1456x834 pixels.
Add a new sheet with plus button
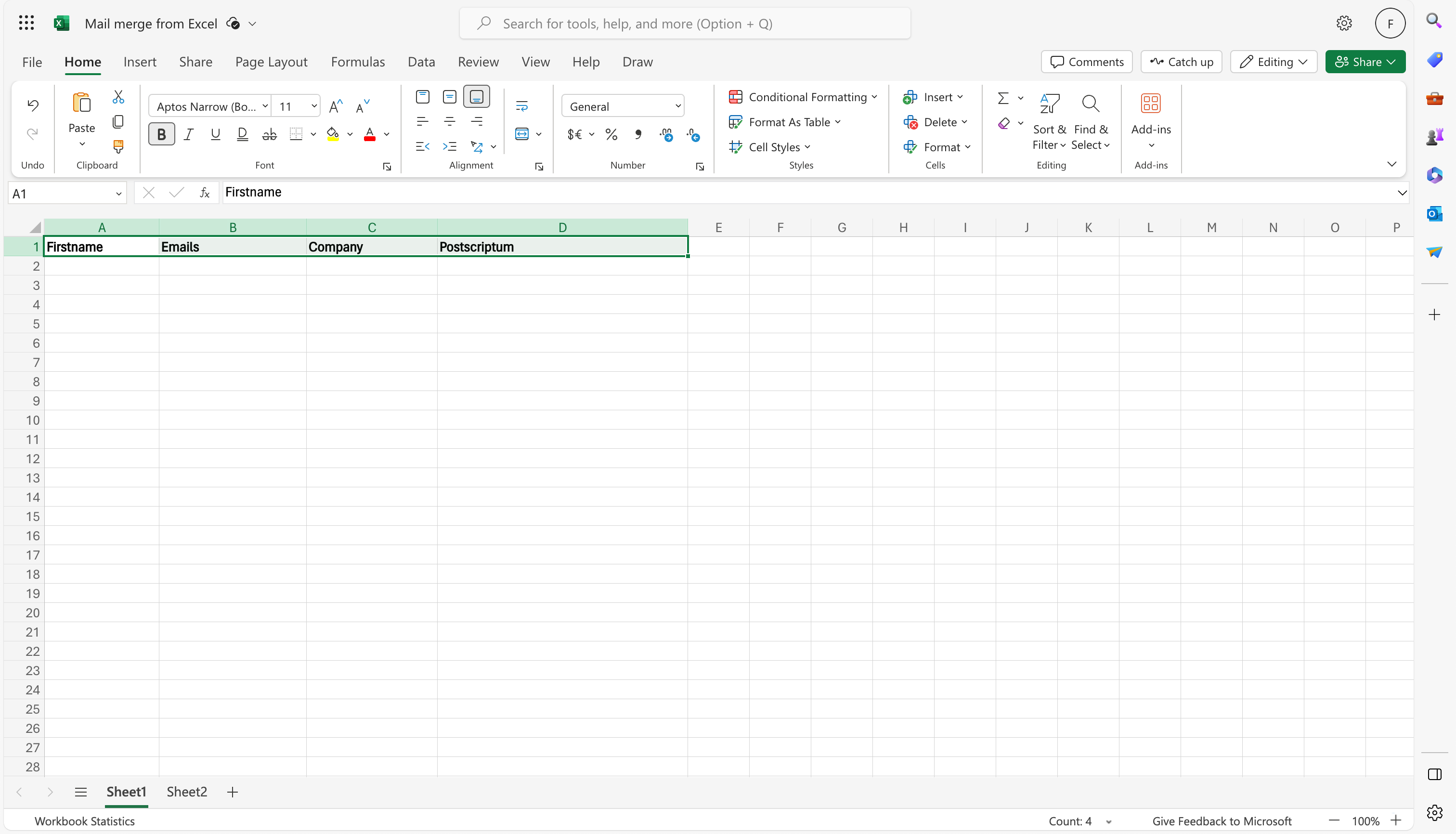pos(233,792)
